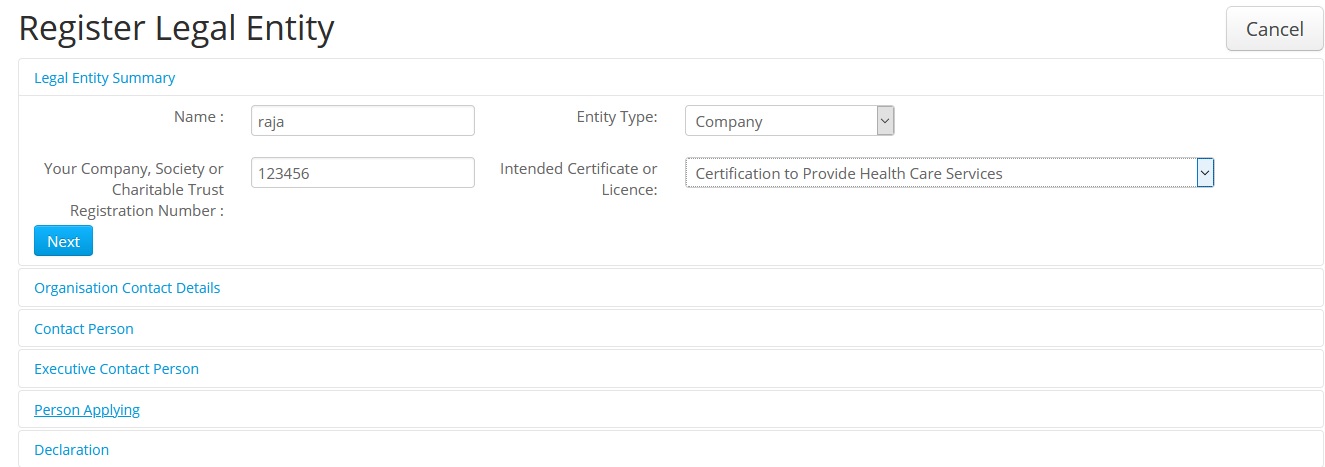Expand the Organisation Contact Details section
The image size is (1325, 467).
[x=127, y=288]
